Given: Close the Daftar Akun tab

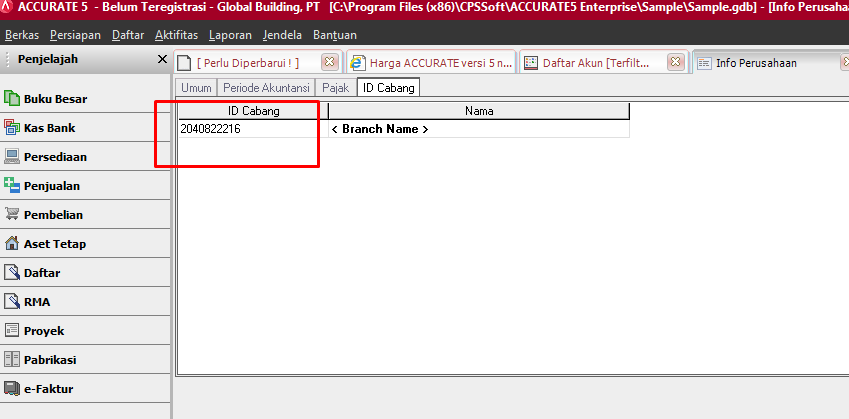Looking at the screenshot, I should 676,62.
